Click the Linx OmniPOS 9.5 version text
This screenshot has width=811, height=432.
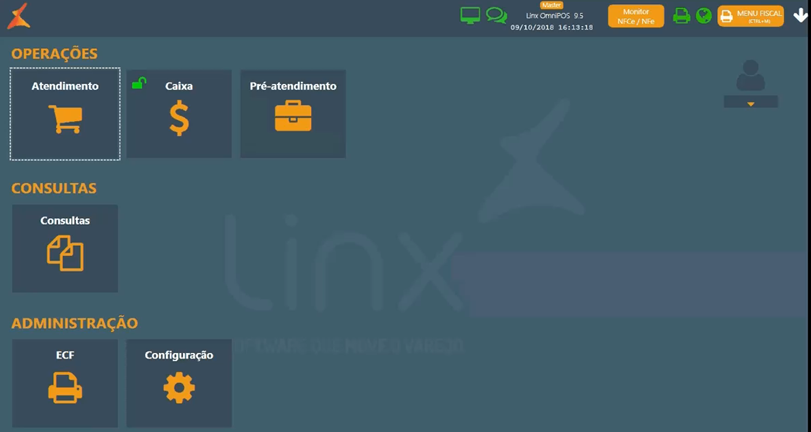click(554, 16)
